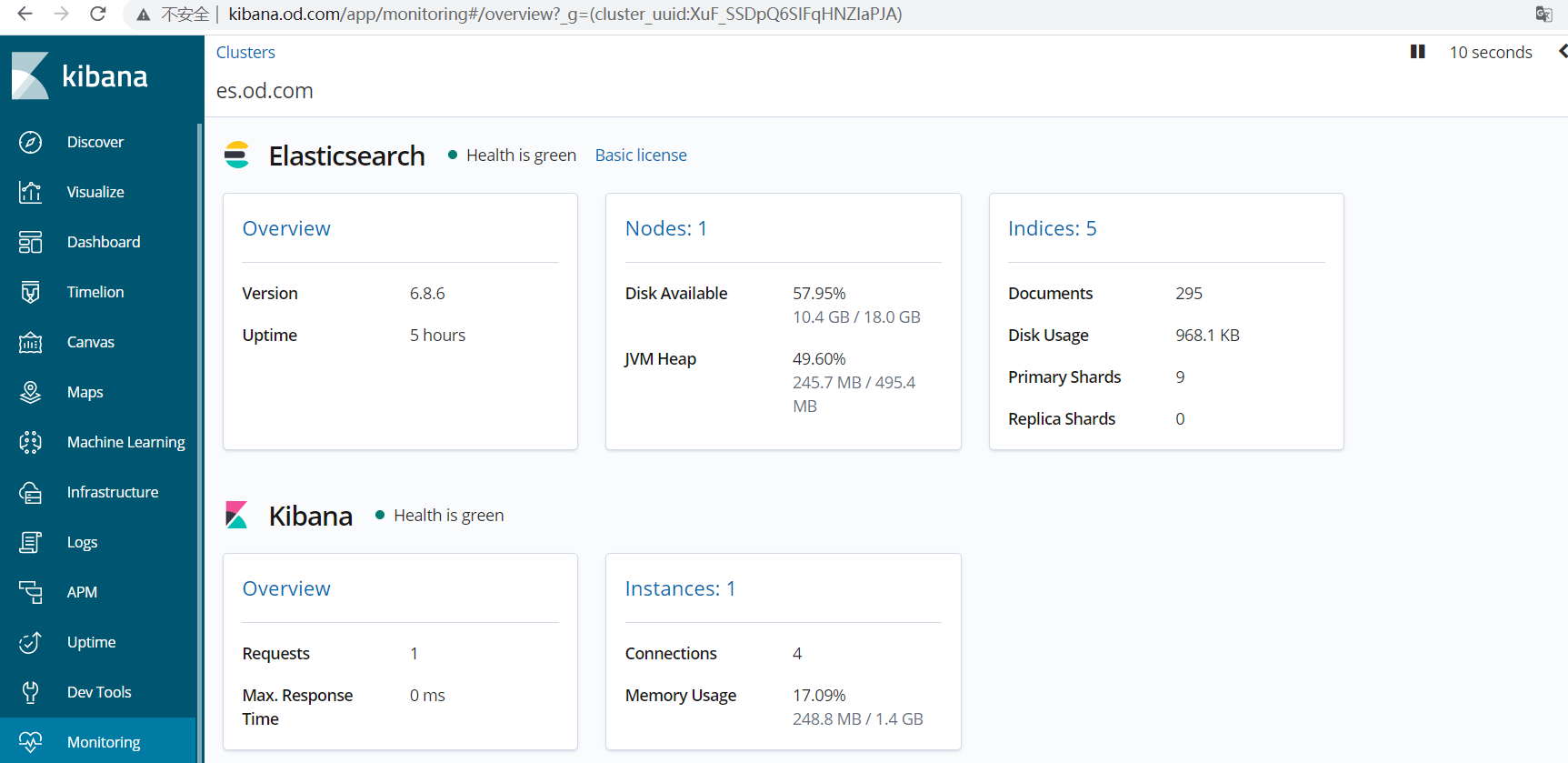Go to Clusters breadcrumb link
Image resolution: width=1568 pixels, height=763 pixels.
(245, 52)
